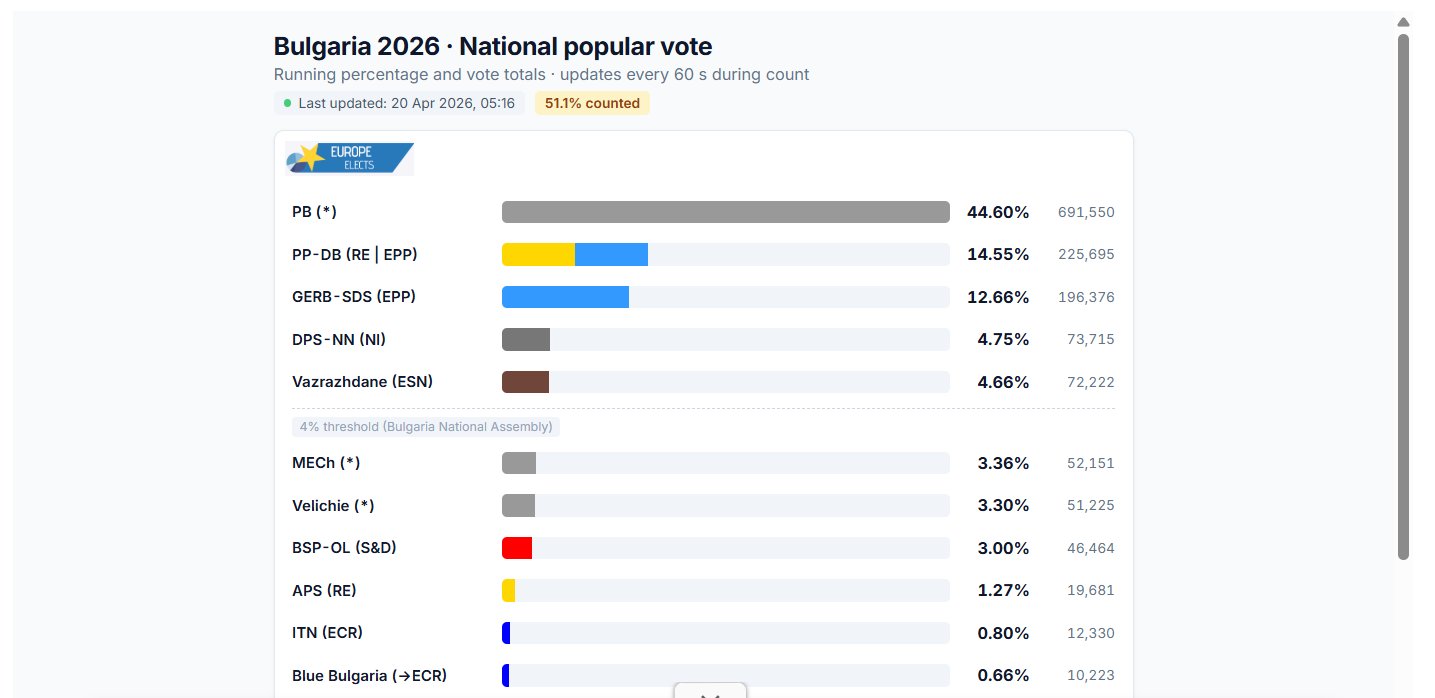The image size is (1435, 698).
Task: Select the MECh (*) party label
Action: (326, 463)
